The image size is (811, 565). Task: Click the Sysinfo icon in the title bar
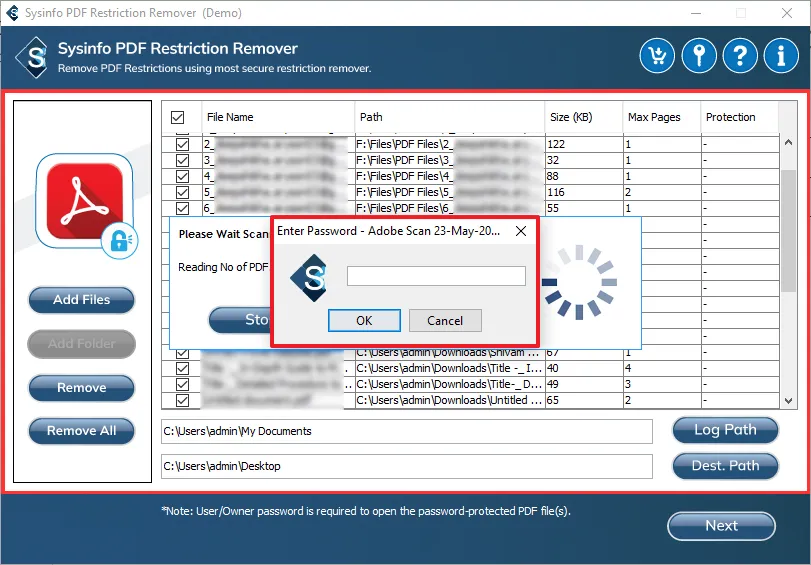pos(12,12)
